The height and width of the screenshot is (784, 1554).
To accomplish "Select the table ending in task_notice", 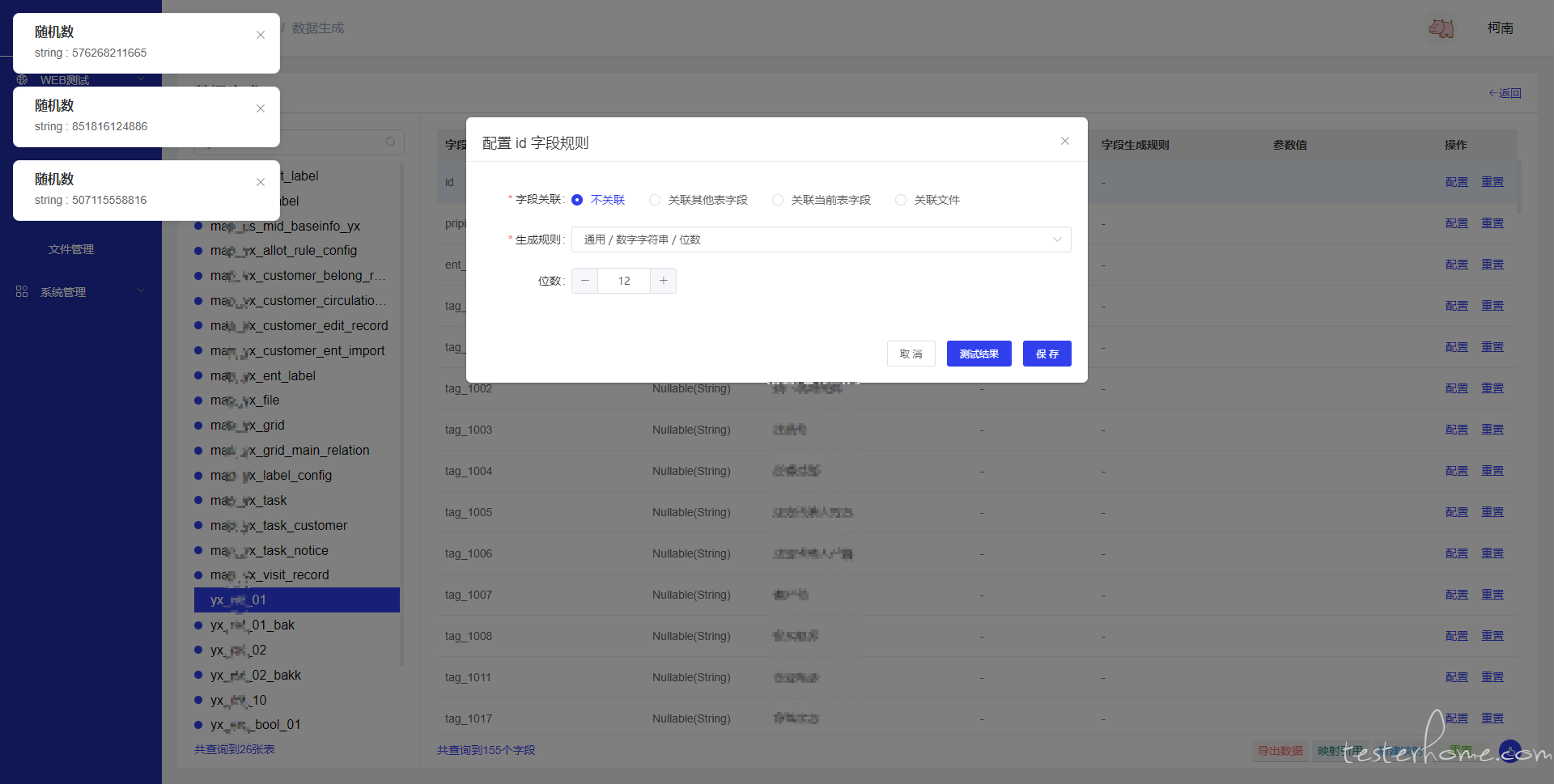I will (270, 550).
